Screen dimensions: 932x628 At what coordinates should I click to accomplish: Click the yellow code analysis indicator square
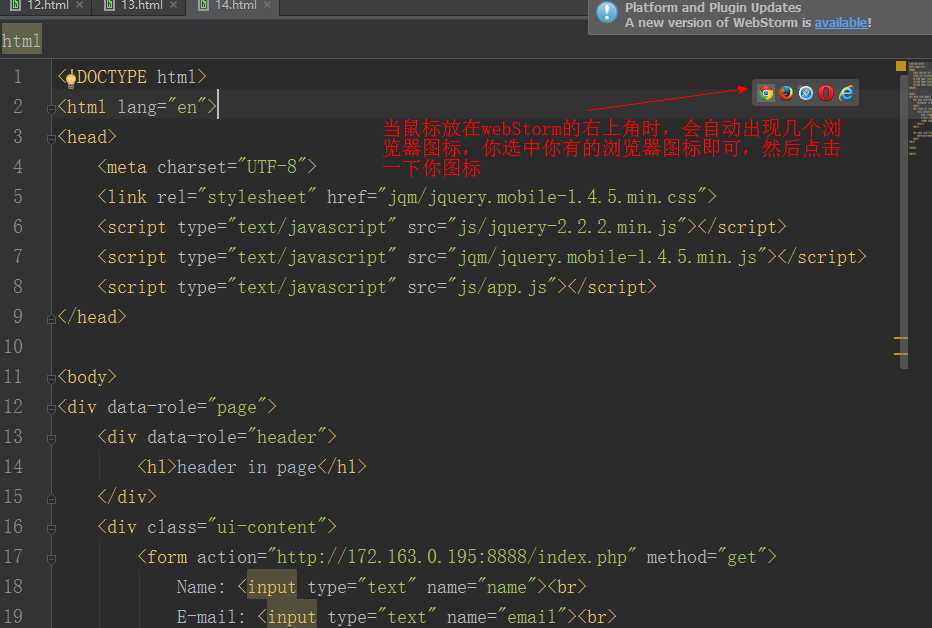click(x=901, y=66)
